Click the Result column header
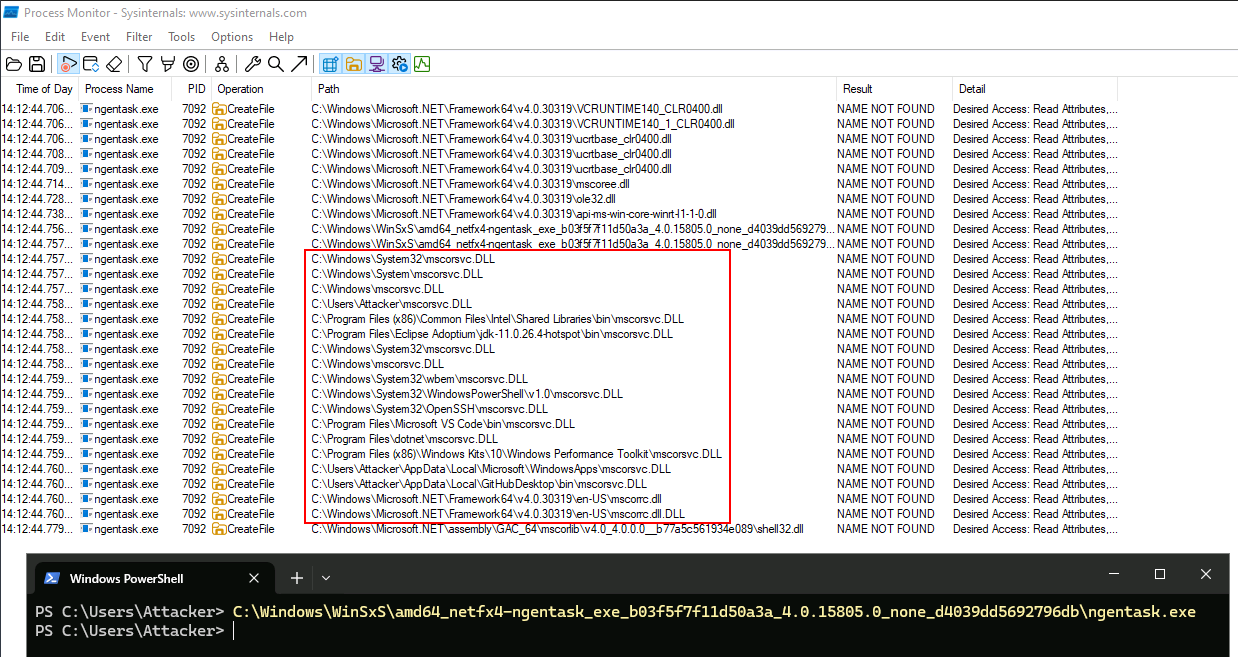The image size is (1238, 657). pyautogui.click(x=894, y=89)
